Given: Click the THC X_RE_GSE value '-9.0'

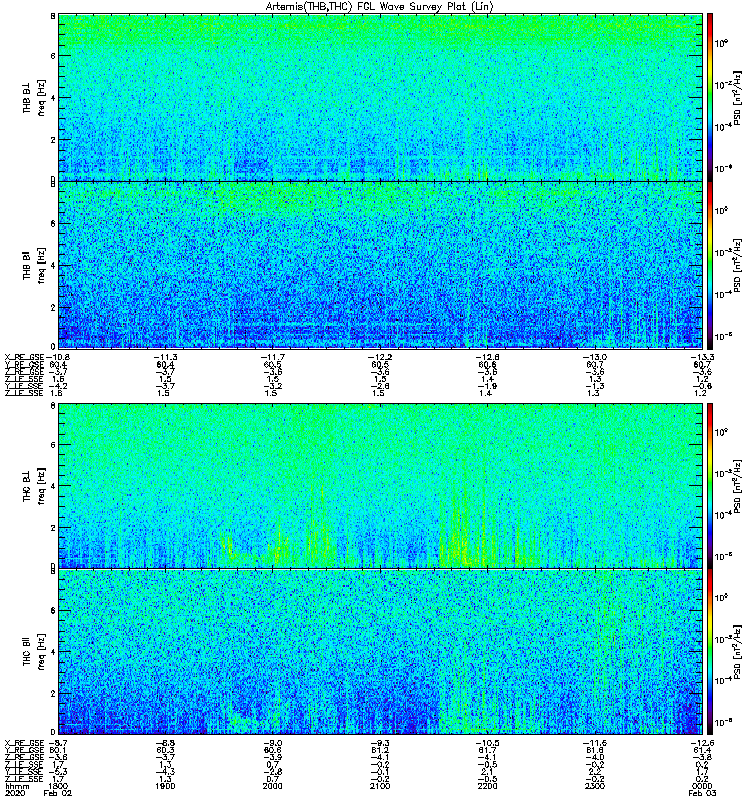Looking at the screenshot, I should point(272,743).
